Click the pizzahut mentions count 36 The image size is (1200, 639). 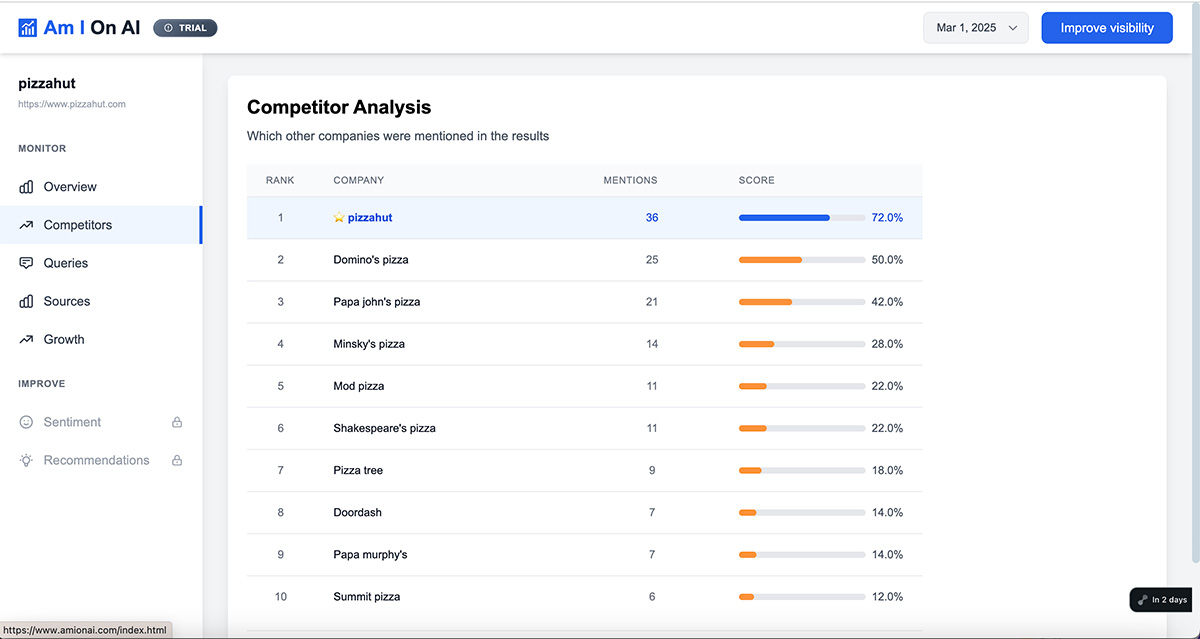coord(652,218)
